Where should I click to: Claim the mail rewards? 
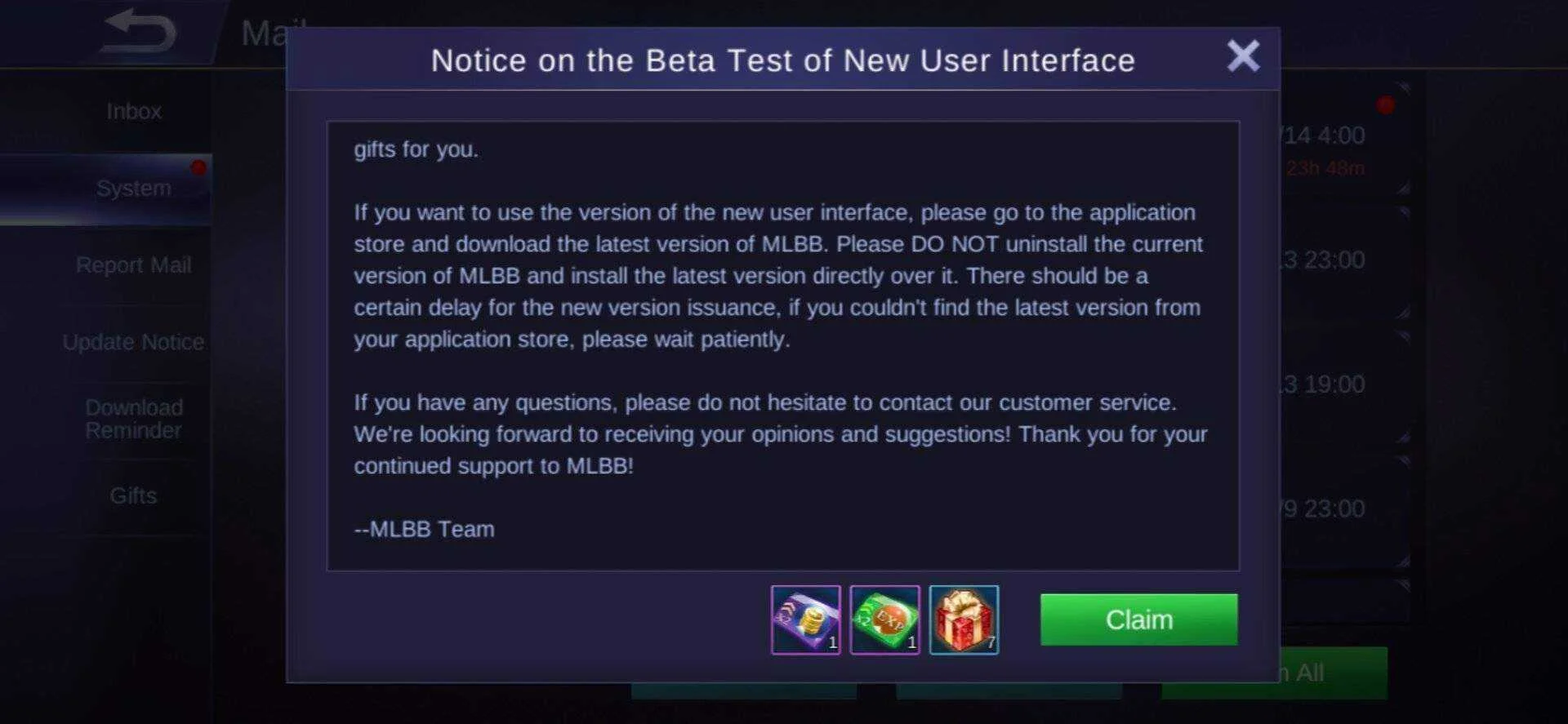click(x=1138, y=620)
